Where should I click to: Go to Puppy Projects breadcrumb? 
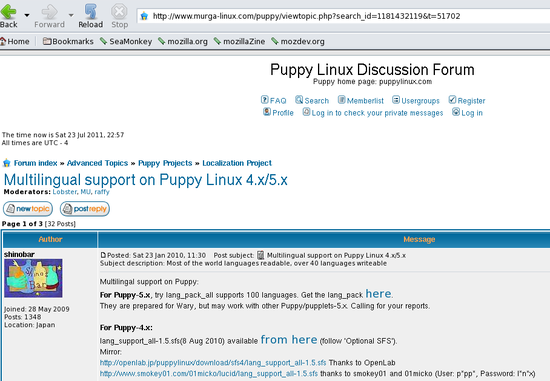pyautogui.click(x=165, y=163)
